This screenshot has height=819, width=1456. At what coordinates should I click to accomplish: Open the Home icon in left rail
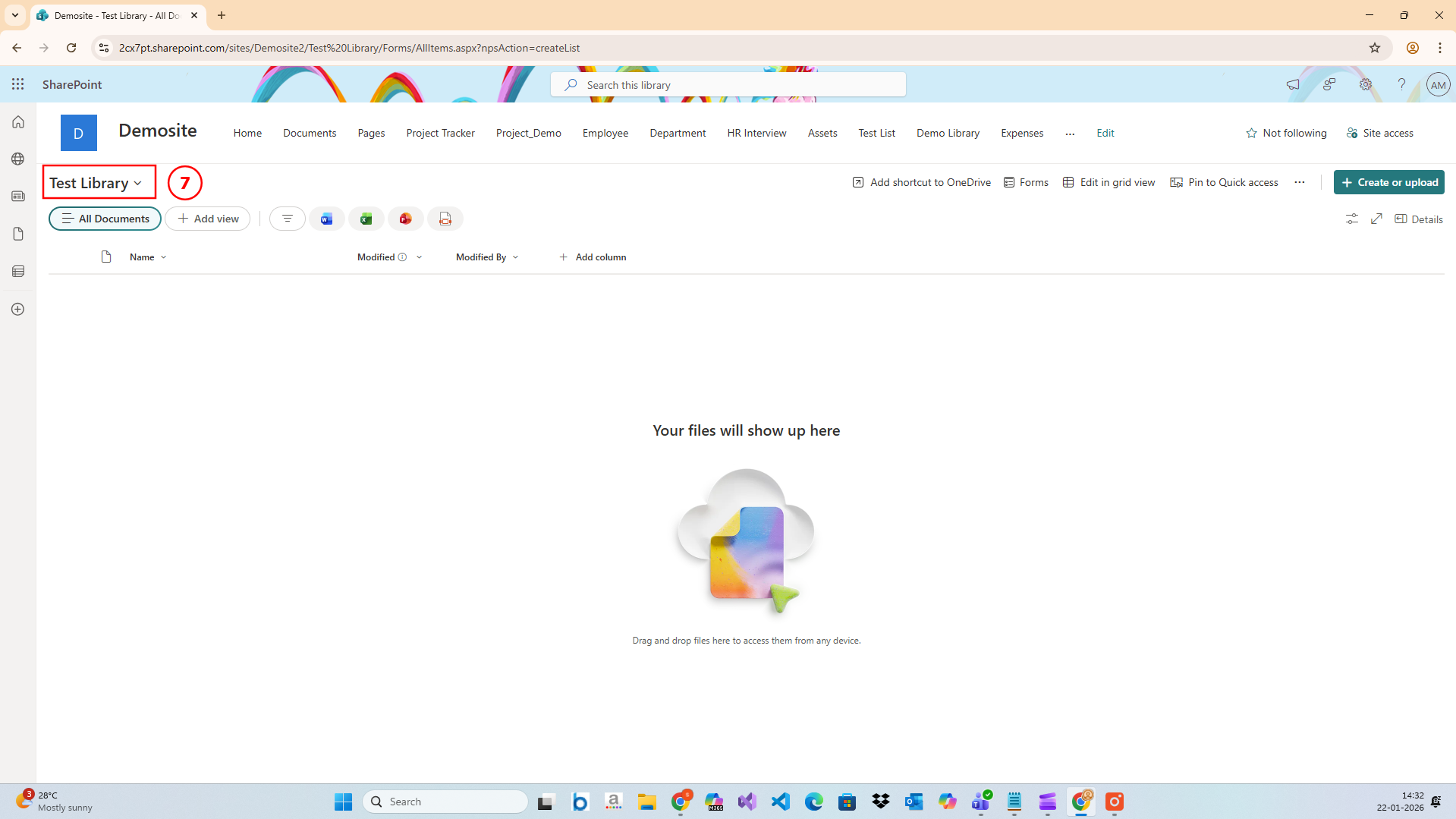click(x=18, y=122)
